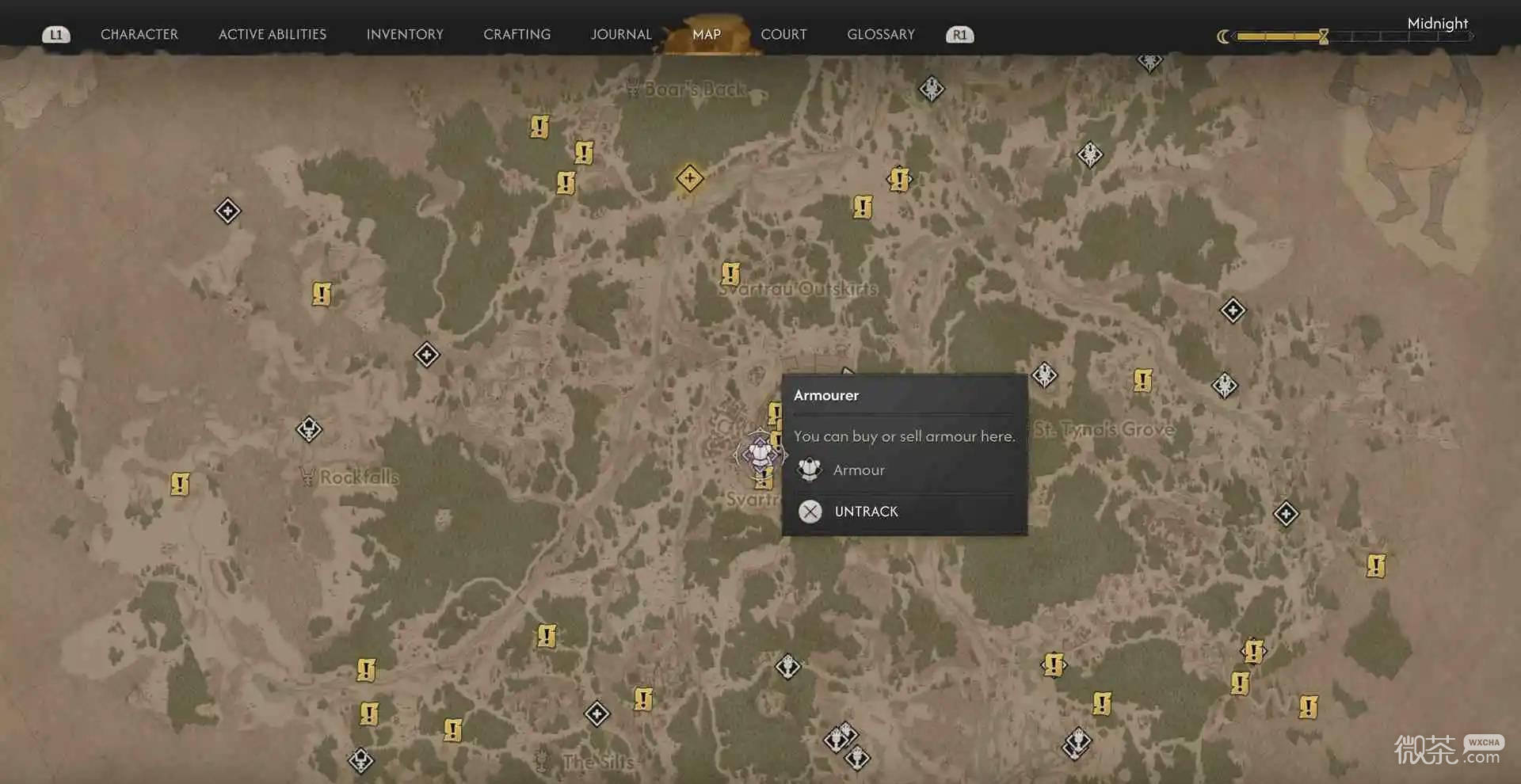The width and height of the screenshot is (1521, 784).
Task: Open the Inventory tab
Action: coord(405,35)
